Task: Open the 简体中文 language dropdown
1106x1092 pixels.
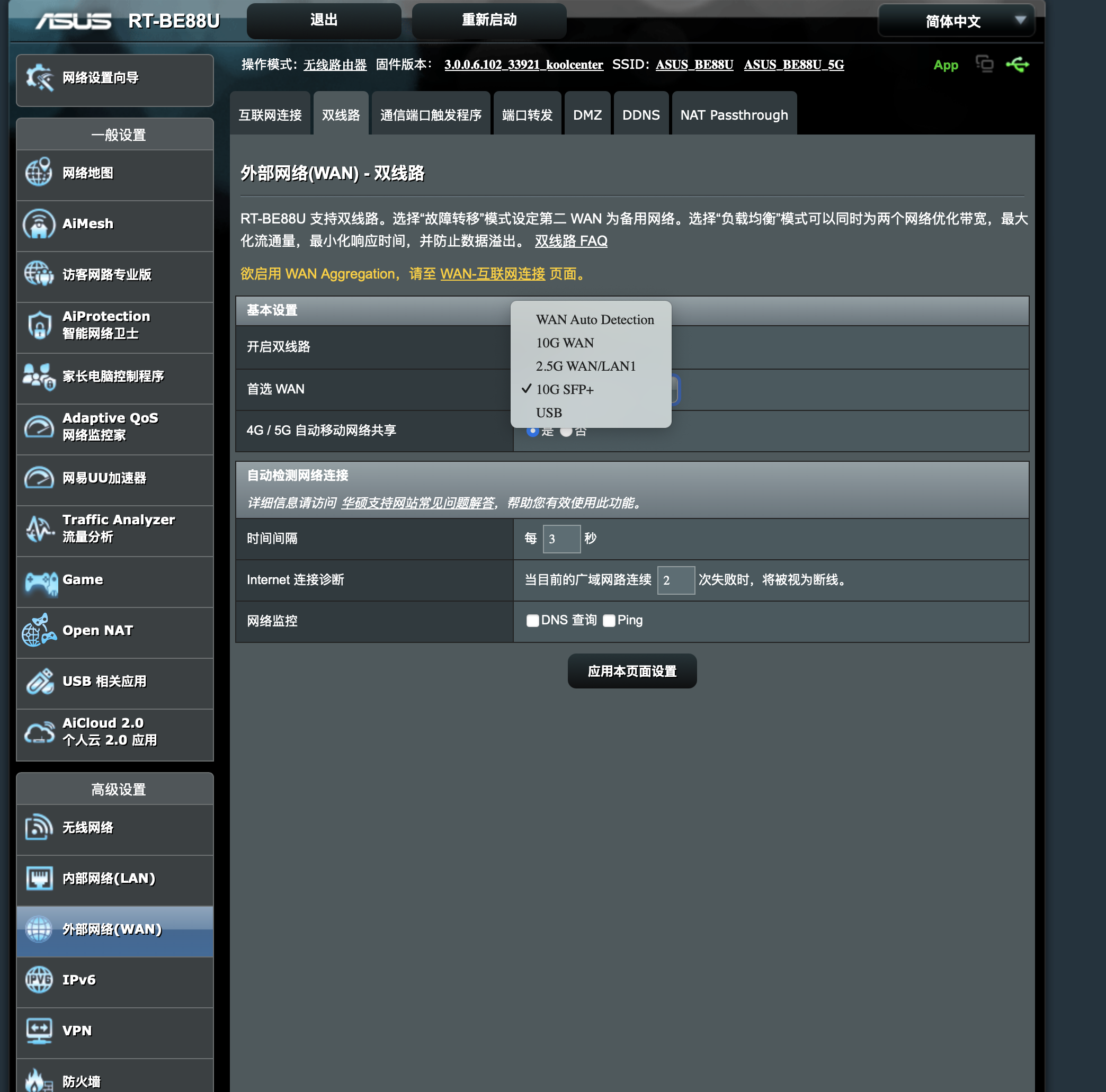Action: pos(957,21)
